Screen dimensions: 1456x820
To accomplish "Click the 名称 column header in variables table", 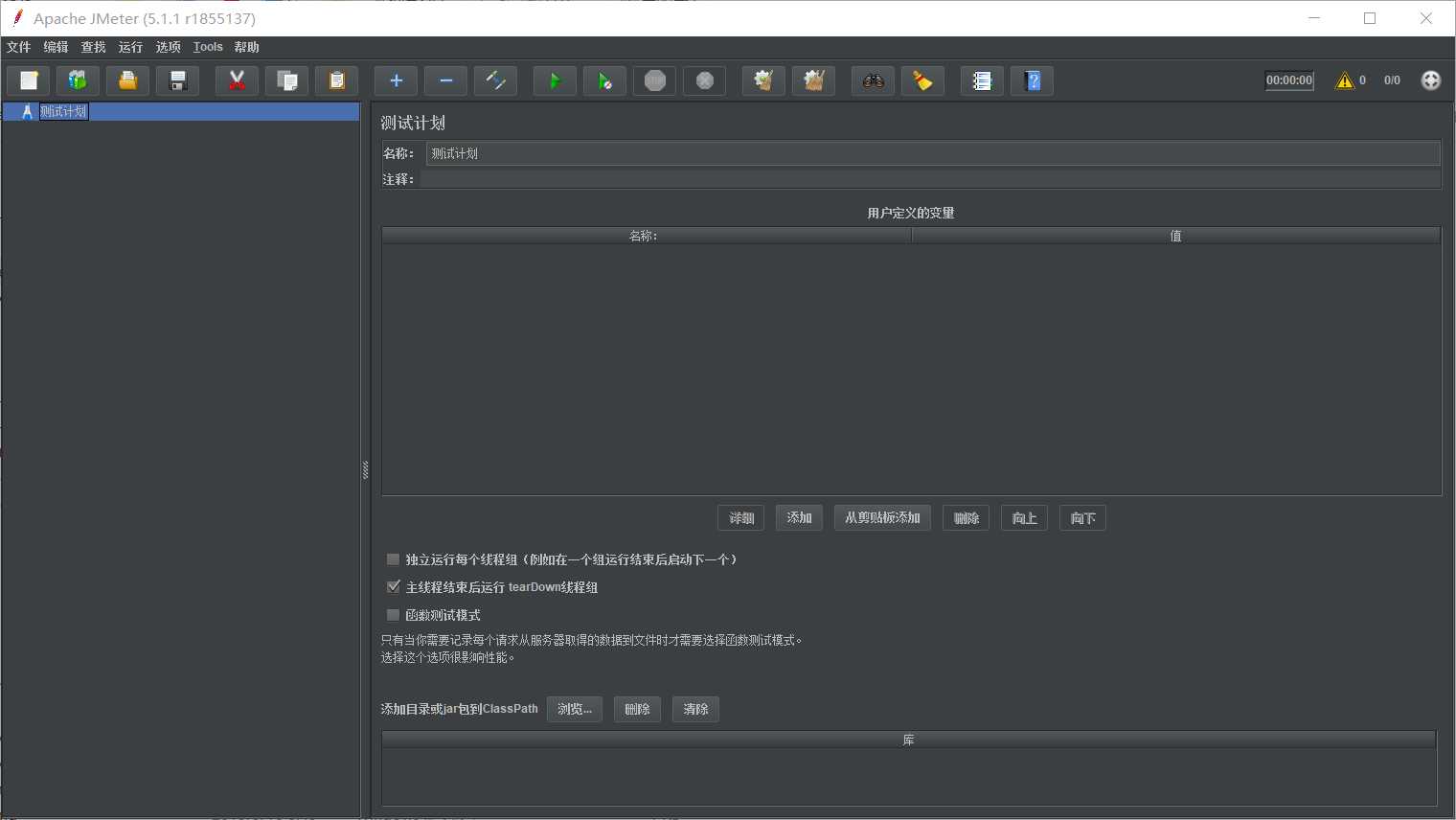I will coord(646,236).
